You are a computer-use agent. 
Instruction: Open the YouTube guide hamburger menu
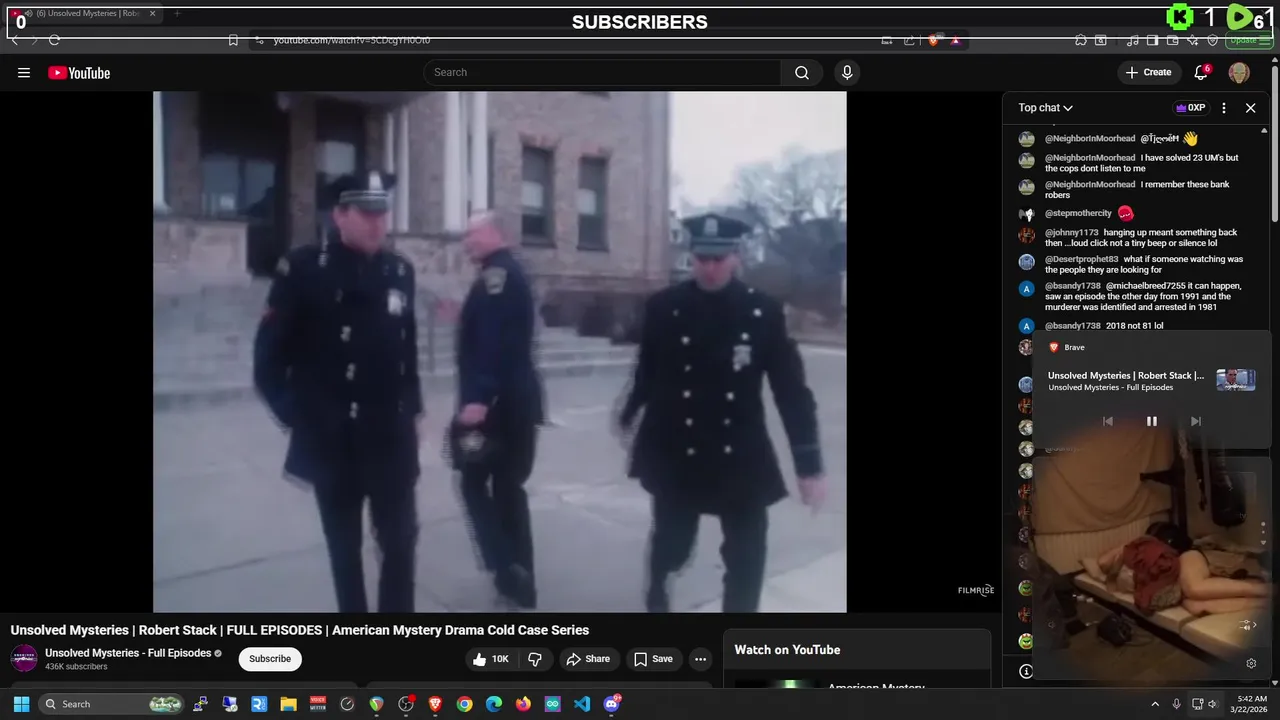pos(24,72)
